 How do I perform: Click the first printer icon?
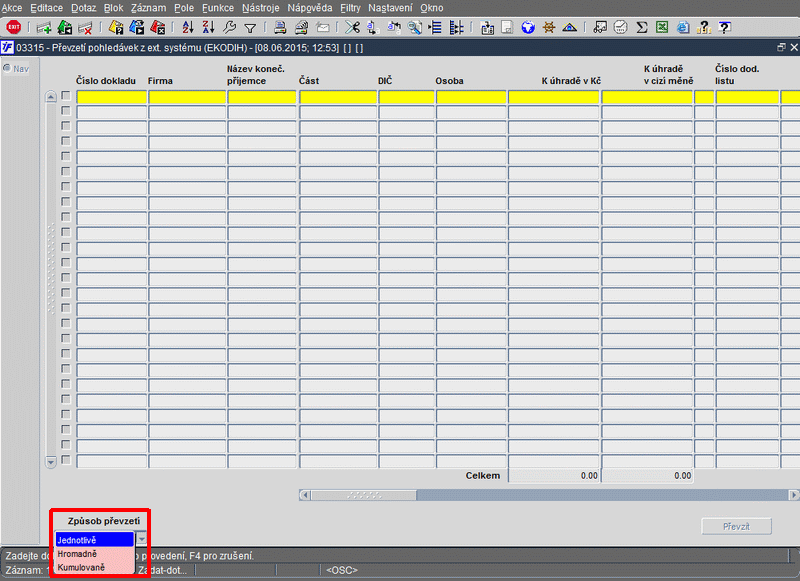click(280, 28)
